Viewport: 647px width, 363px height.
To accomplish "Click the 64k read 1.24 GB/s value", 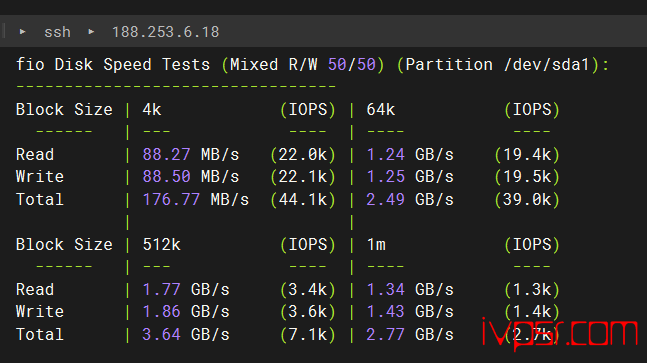I will (x=410, y=155).
